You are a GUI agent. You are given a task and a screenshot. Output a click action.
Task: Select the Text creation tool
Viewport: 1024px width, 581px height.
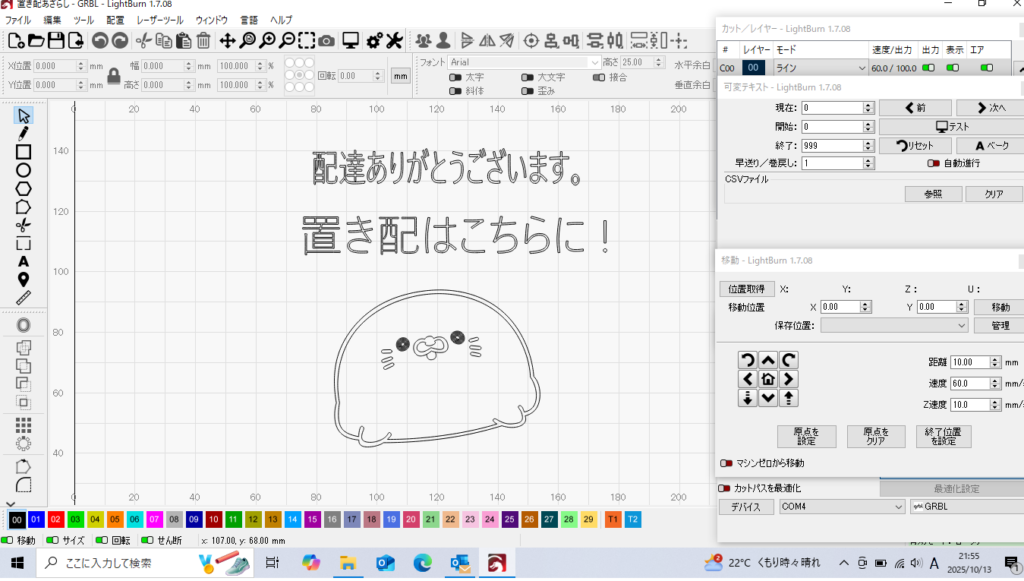(23, 261)
